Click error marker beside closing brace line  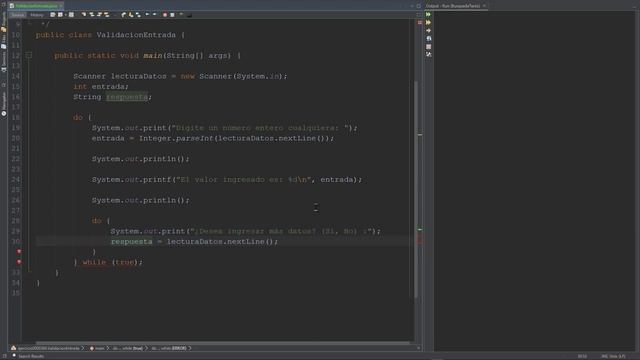(x=19, y=251)
